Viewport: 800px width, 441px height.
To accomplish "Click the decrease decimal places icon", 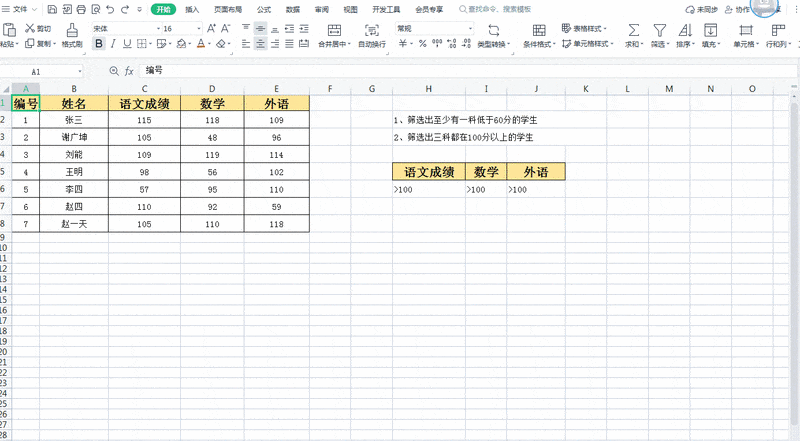I will tap(466, 44).
